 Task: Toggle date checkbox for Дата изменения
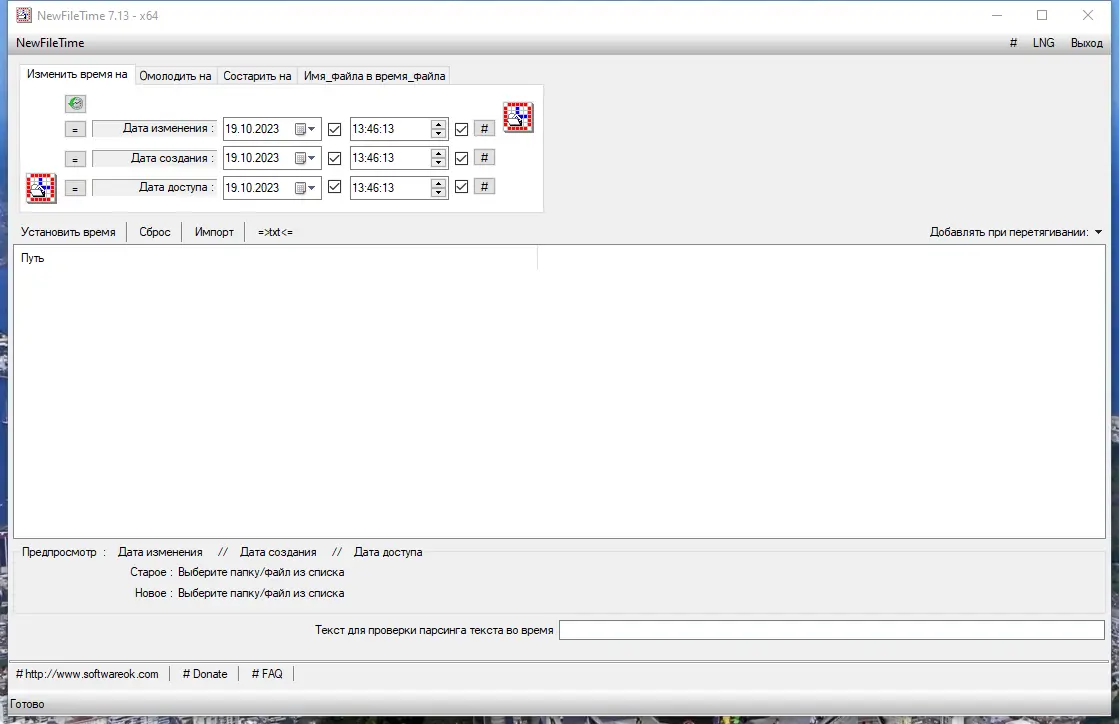[x=334, y=129]
